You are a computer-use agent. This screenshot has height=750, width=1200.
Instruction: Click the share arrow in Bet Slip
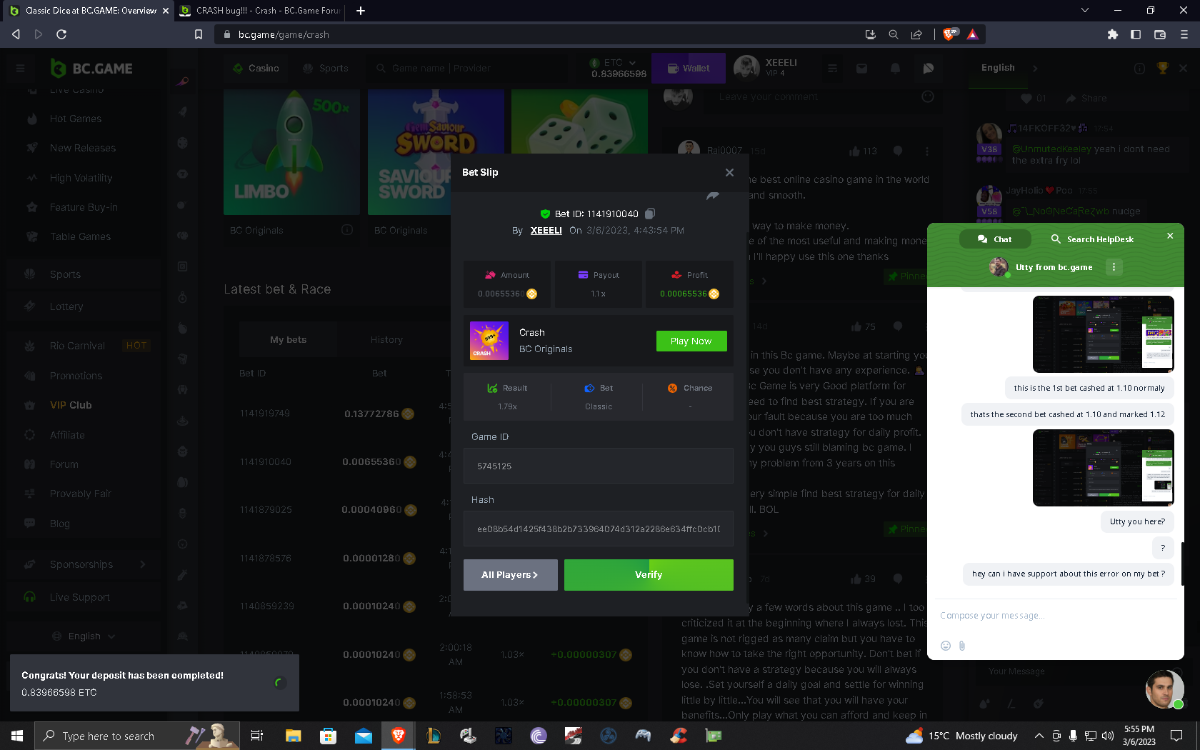pos(713,196)
